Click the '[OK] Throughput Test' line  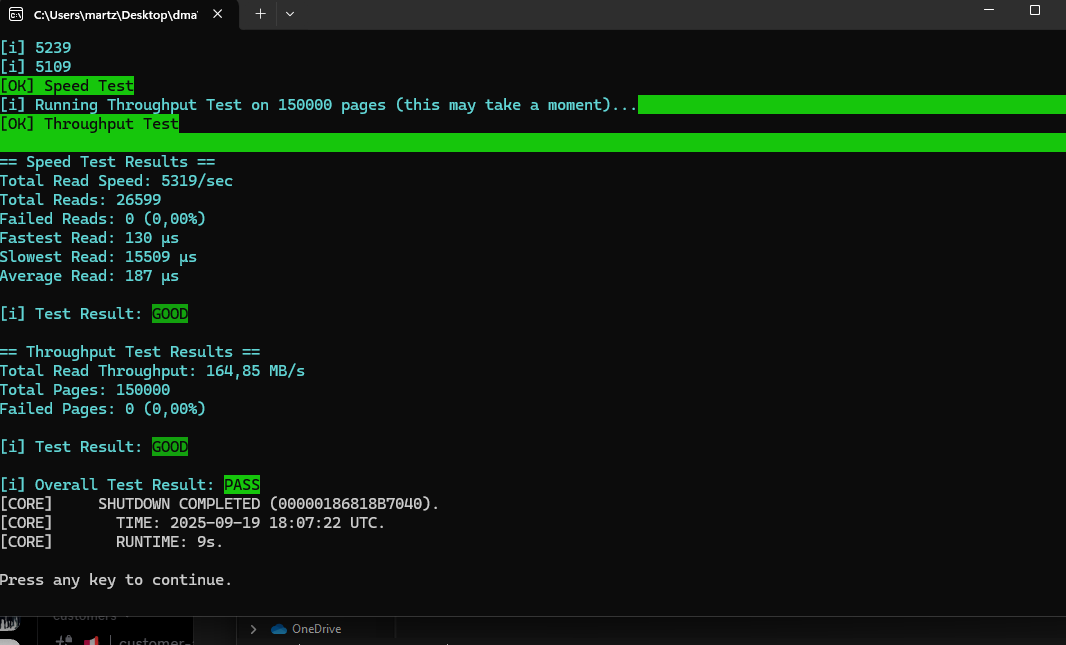tap(89, 124)
